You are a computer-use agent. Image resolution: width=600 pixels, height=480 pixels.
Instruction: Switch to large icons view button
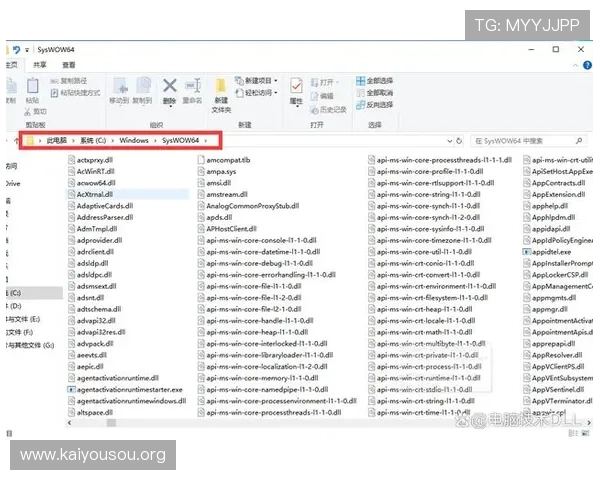tap(585, 433)
